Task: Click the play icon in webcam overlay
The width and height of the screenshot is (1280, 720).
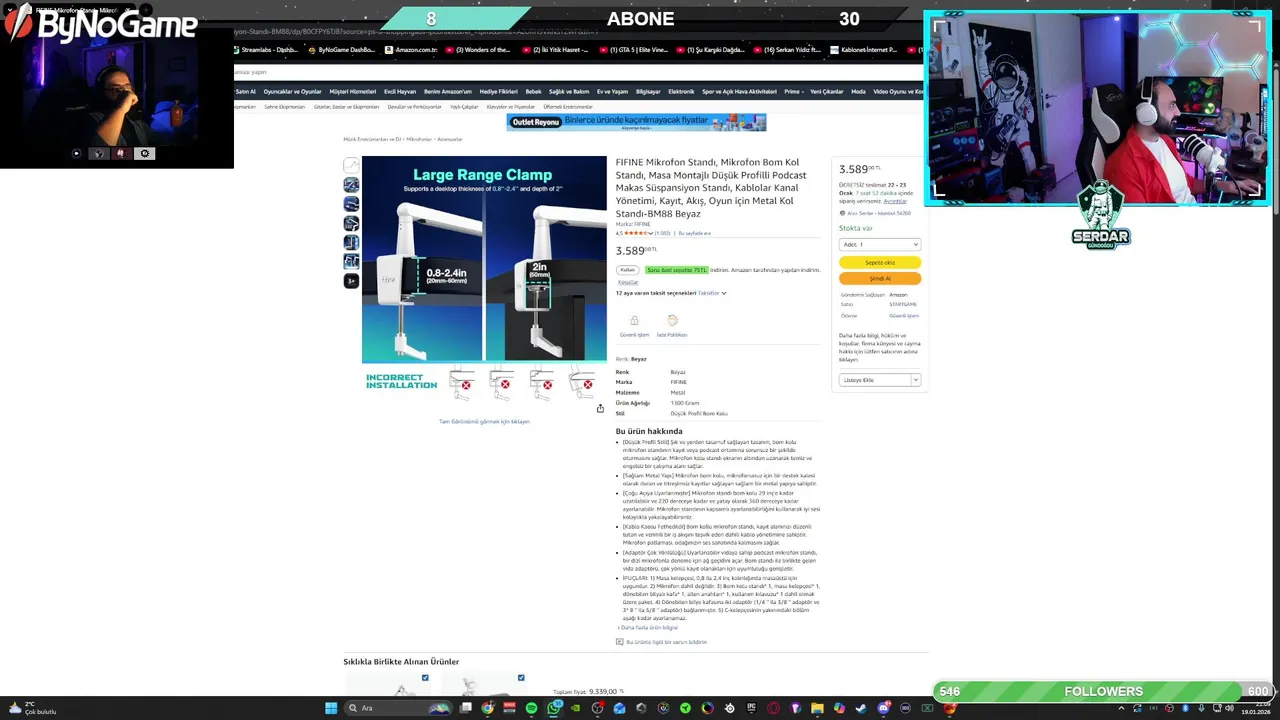Action: pos(76,153)
